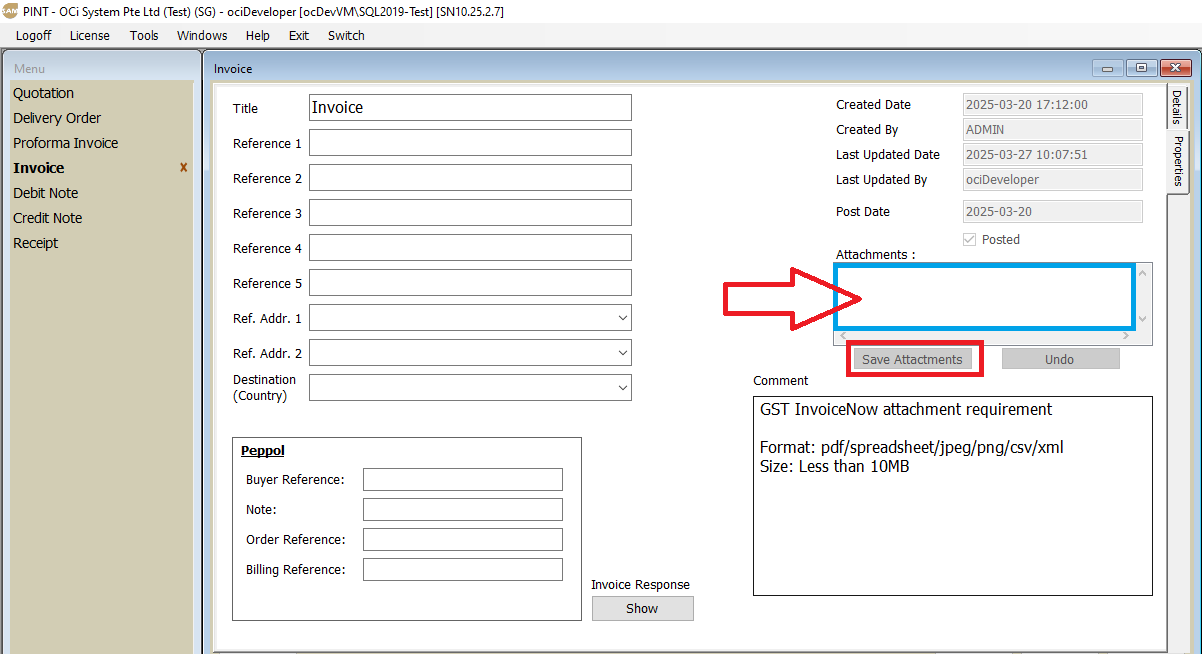The width and height of the screenshot is (1202, 654).
Task: Minimize the Invoice sub-window
Action: [1107, 68]
